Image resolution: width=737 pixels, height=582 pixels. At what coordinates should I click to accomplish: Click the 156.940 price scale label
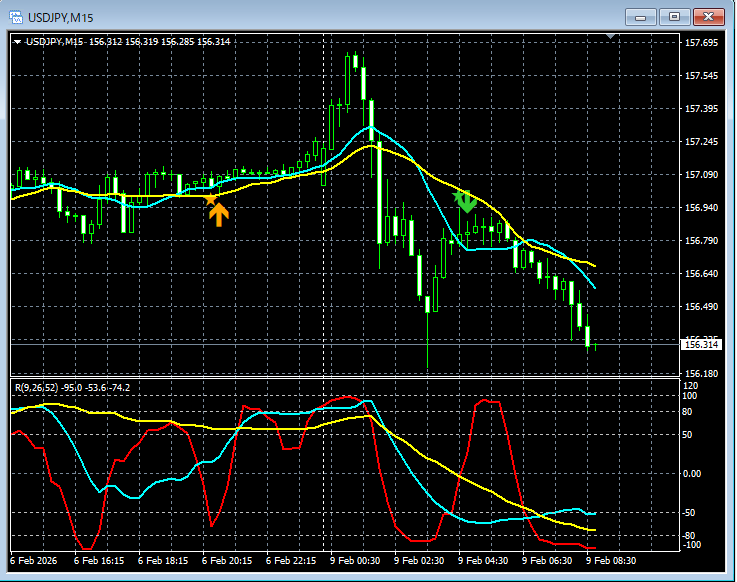coord(701,208)
